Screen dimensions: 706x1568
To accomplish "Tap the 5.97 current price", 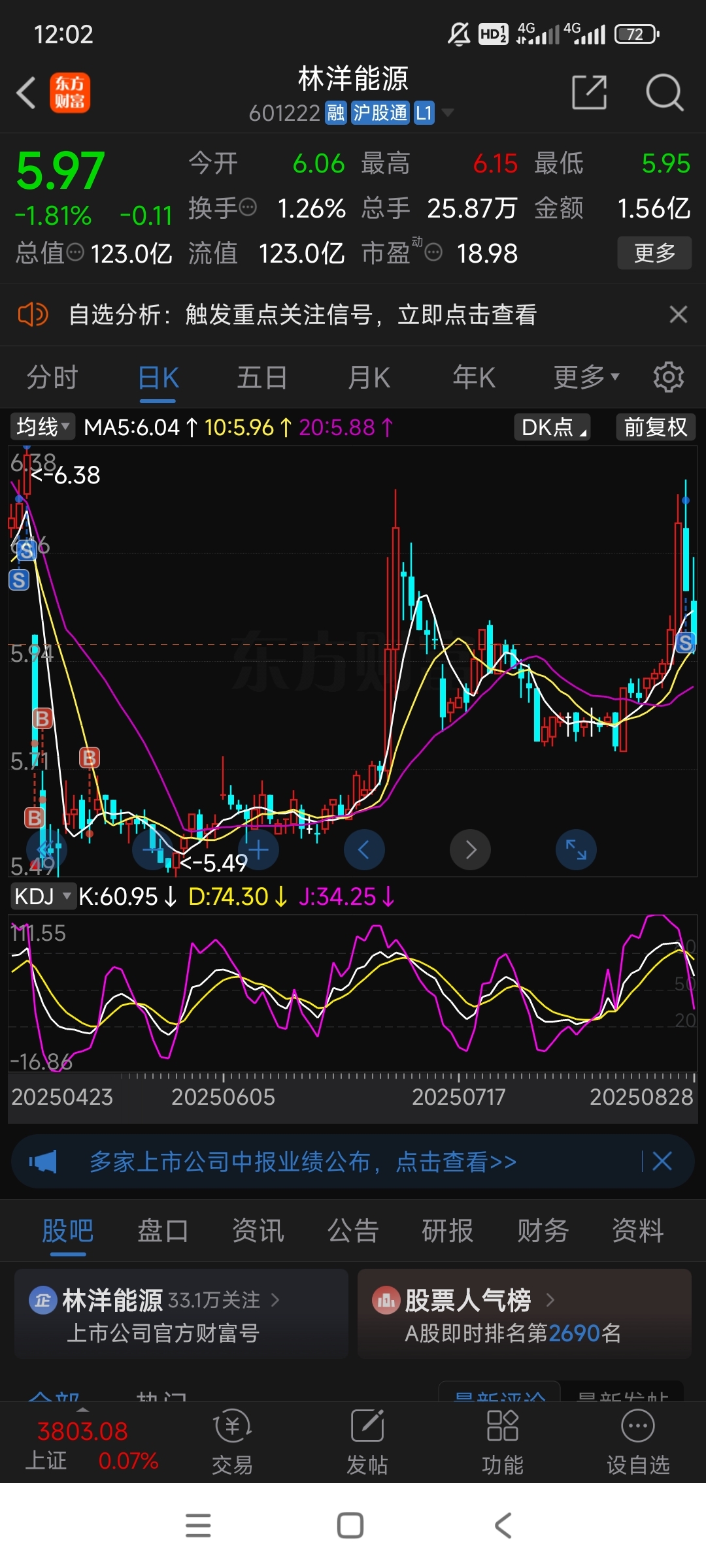I will (x=60, y=171).
